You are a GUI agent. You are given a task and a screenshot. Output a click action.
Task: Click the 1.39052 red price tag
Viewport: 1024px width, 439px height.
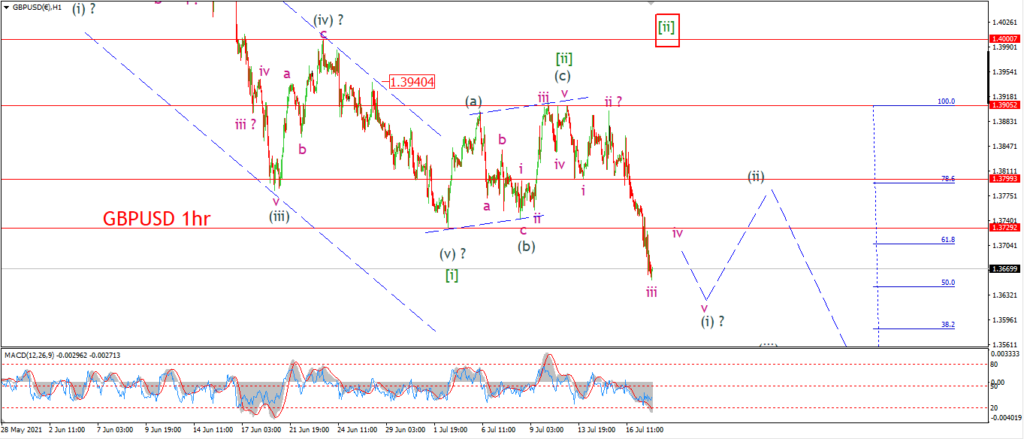click(1004, 105)
